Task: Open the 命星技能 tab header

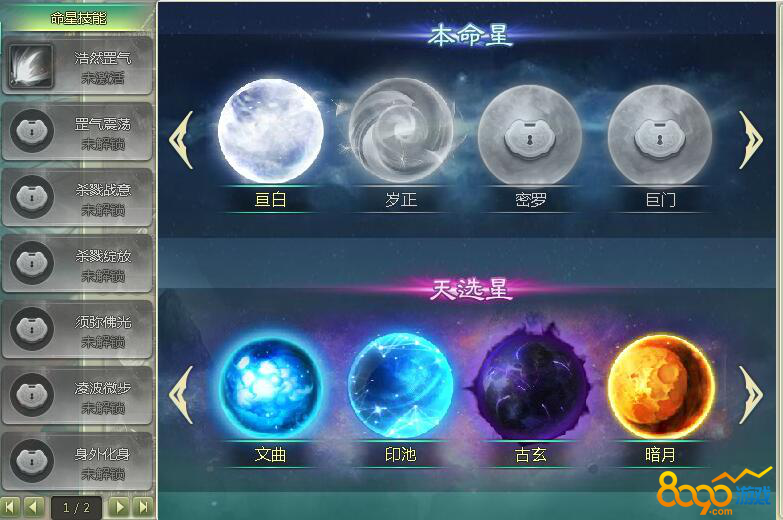Action: click(78, 19)
